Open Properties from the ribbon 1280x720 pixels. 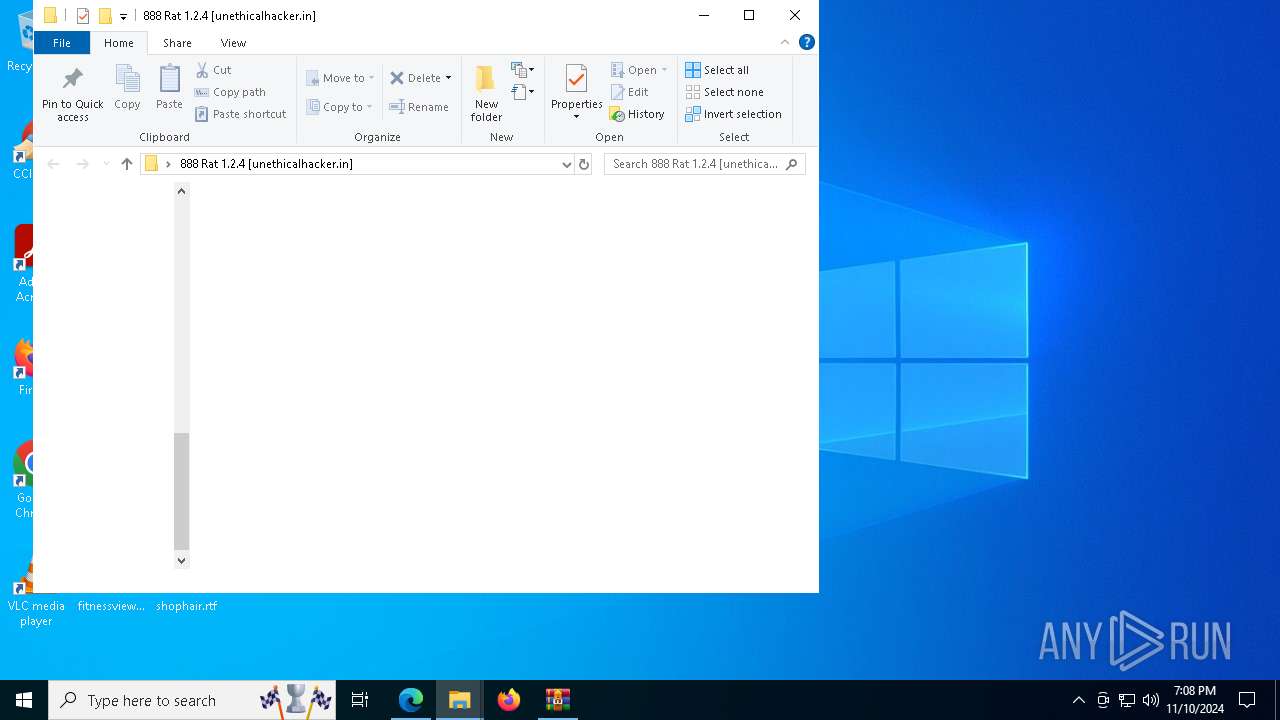tap(576, 86)
